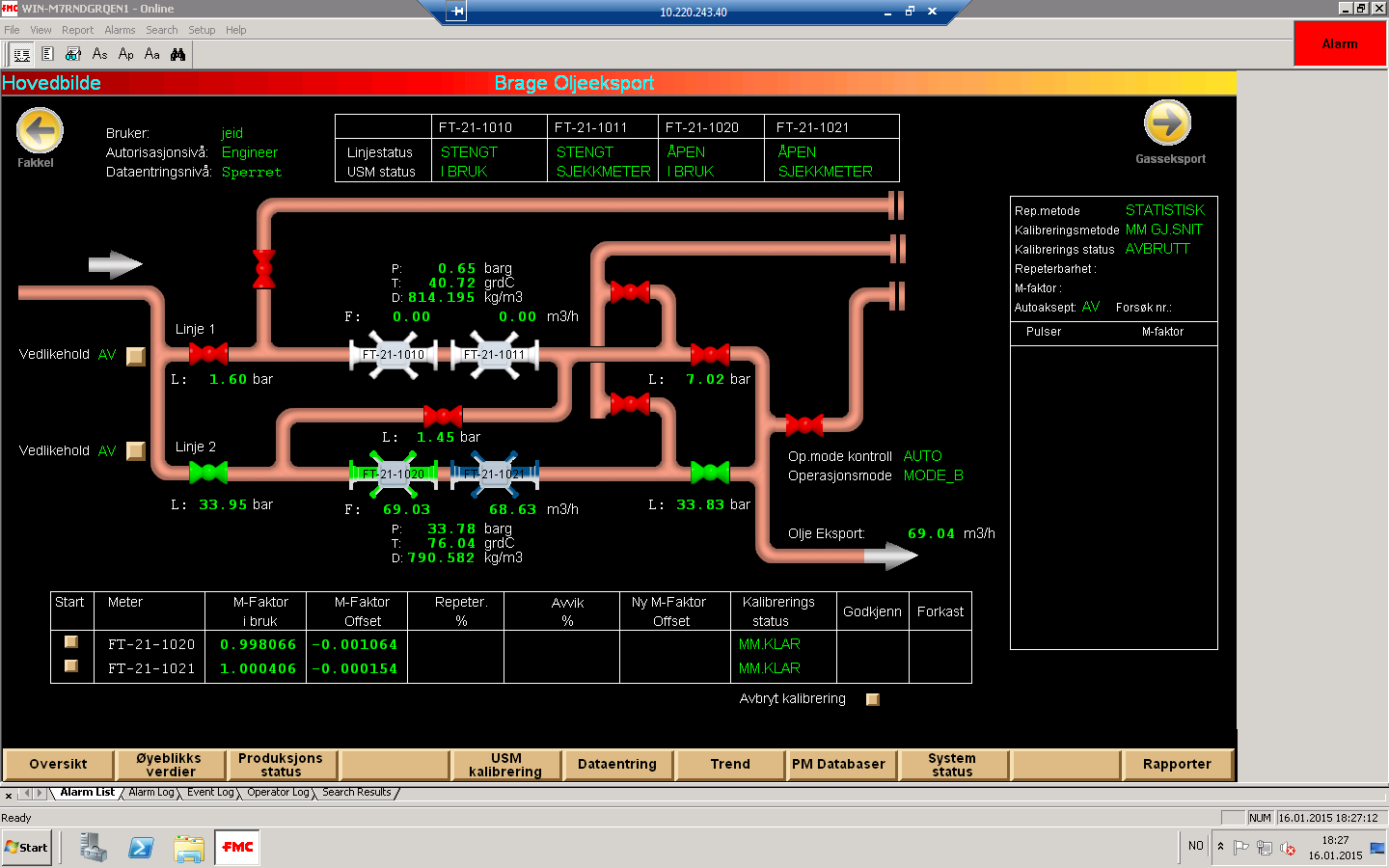Open the File menu

pos(12,30)
